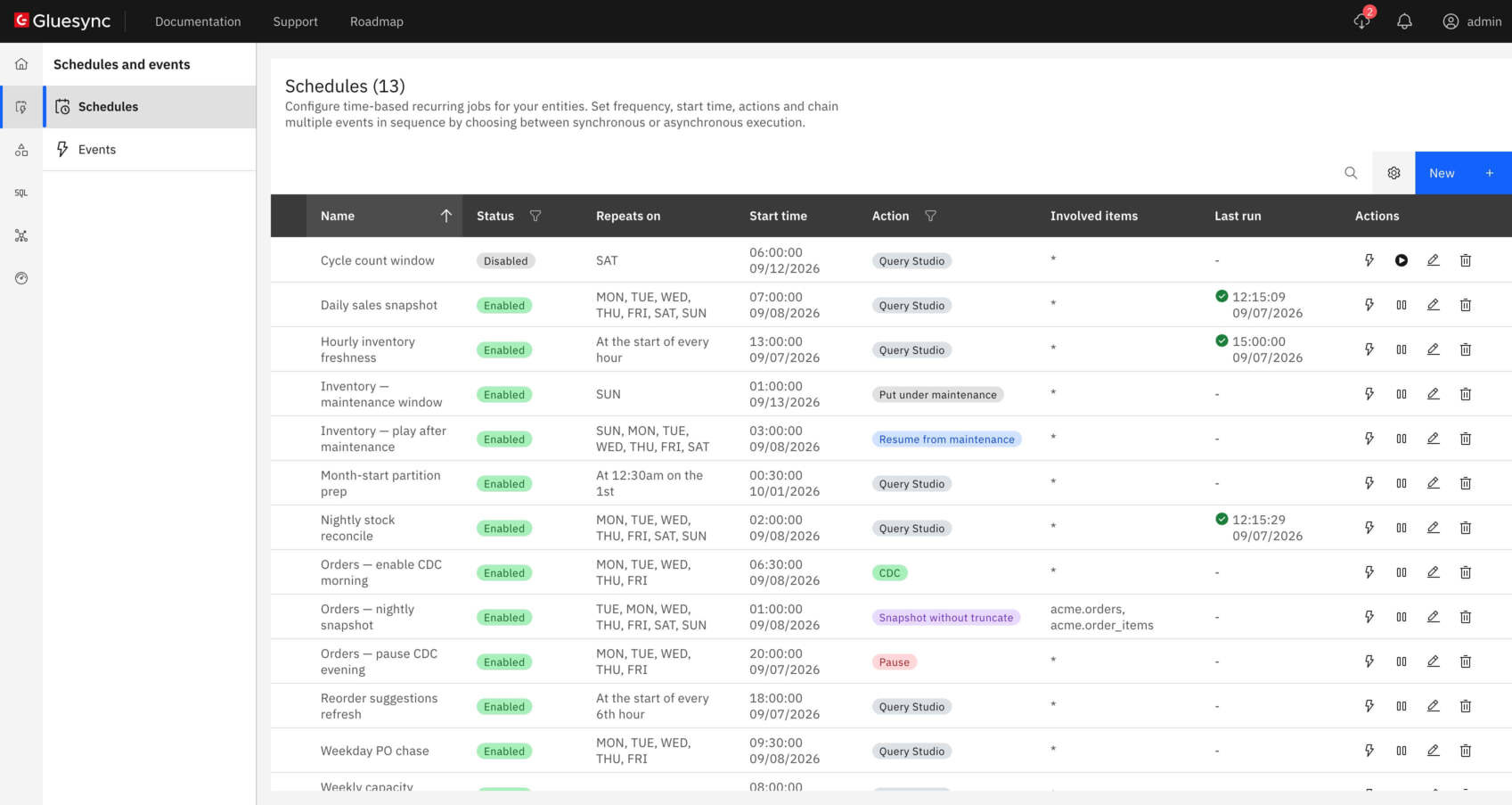The height and width of the screenshot is (805, 1512).
Task: Open Support in top menu
Action: click(x=295, y=21)
